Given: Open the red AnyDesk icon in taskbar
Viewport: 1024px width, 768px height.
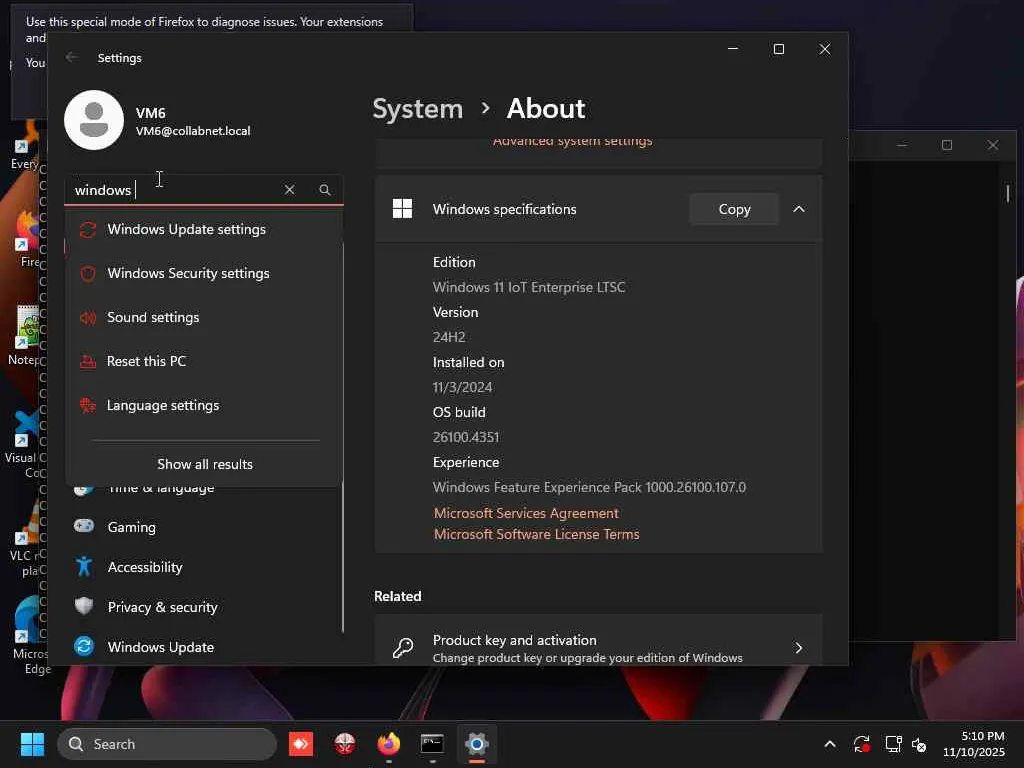Looking at the screenshot, I should click(301, 744).
